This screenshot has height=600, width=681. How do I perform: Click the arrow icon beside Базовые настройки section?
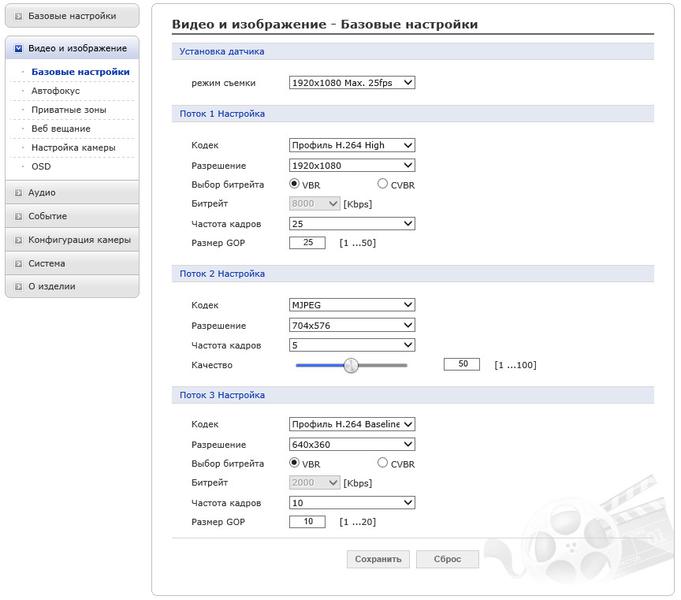(18, 17)
